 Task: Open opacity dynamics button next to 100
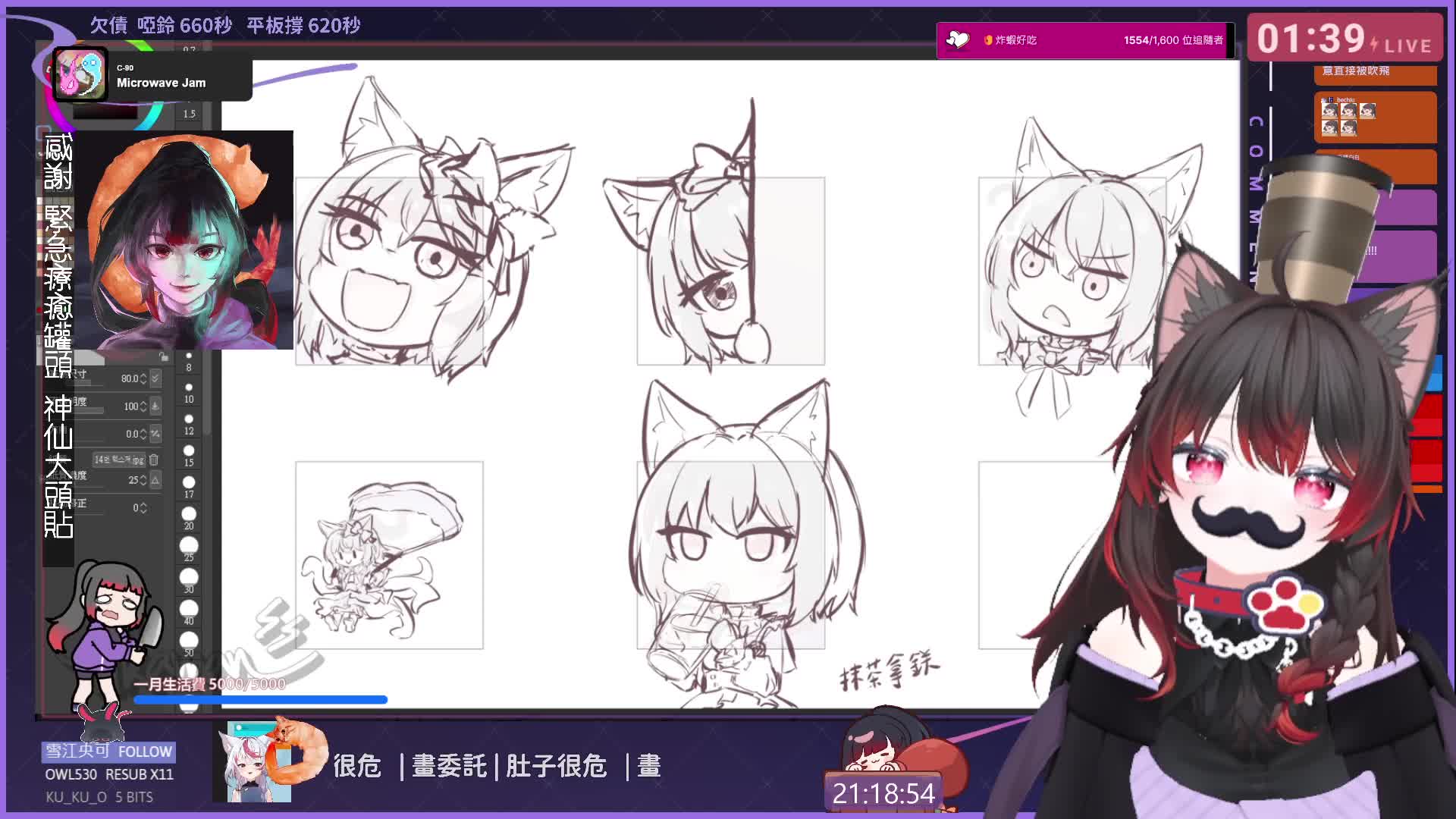click(x=155, y=406)
